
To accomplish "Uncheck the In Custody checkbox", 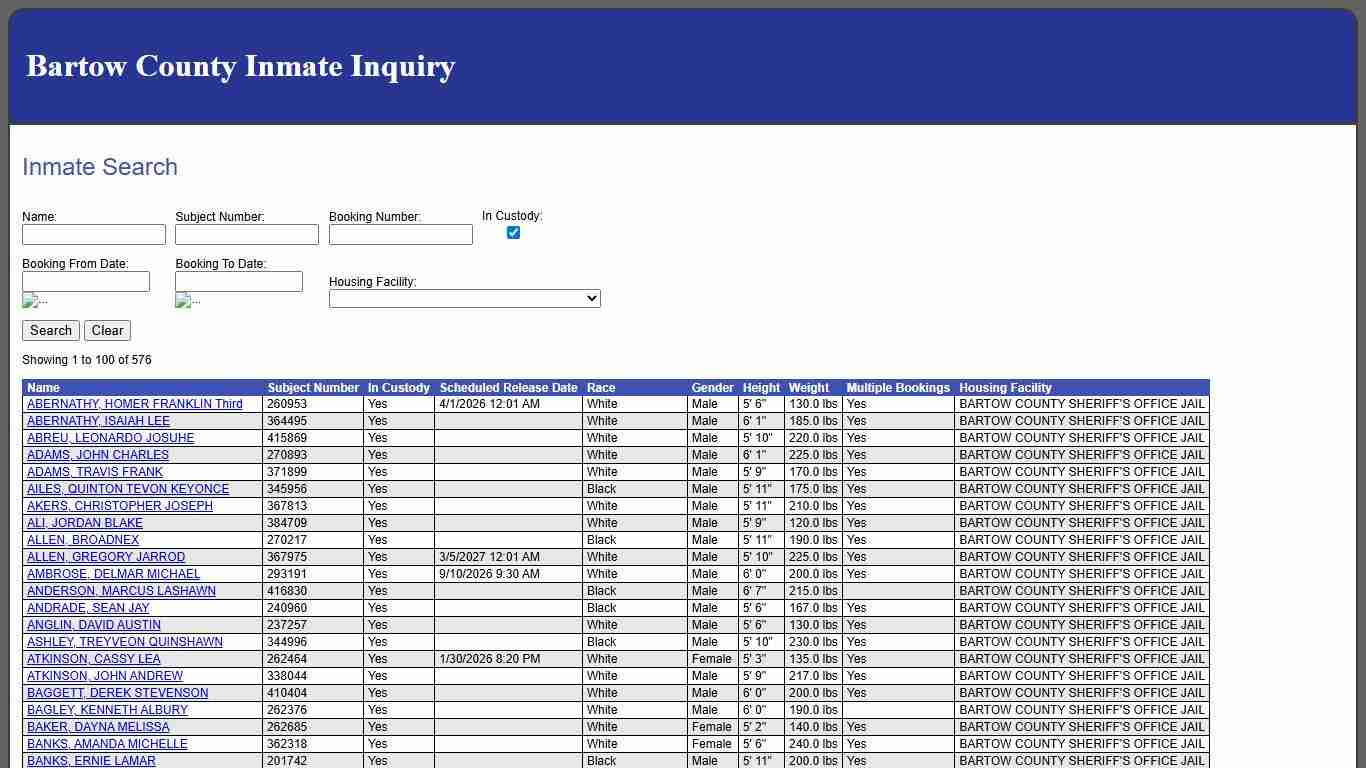I will [513, 232].
